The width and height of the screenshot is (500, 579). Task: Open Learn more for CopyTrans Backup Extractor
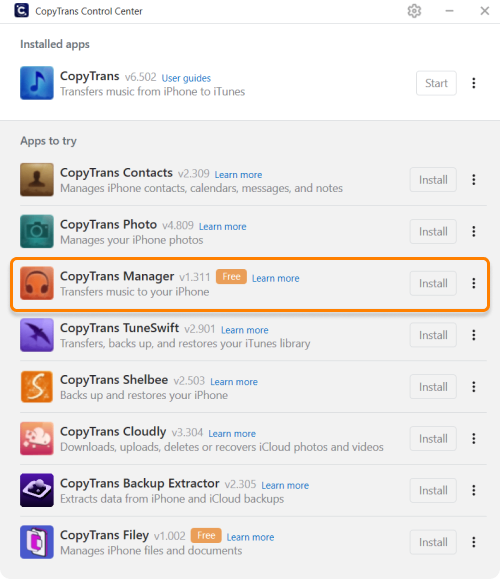pos(285,485)
